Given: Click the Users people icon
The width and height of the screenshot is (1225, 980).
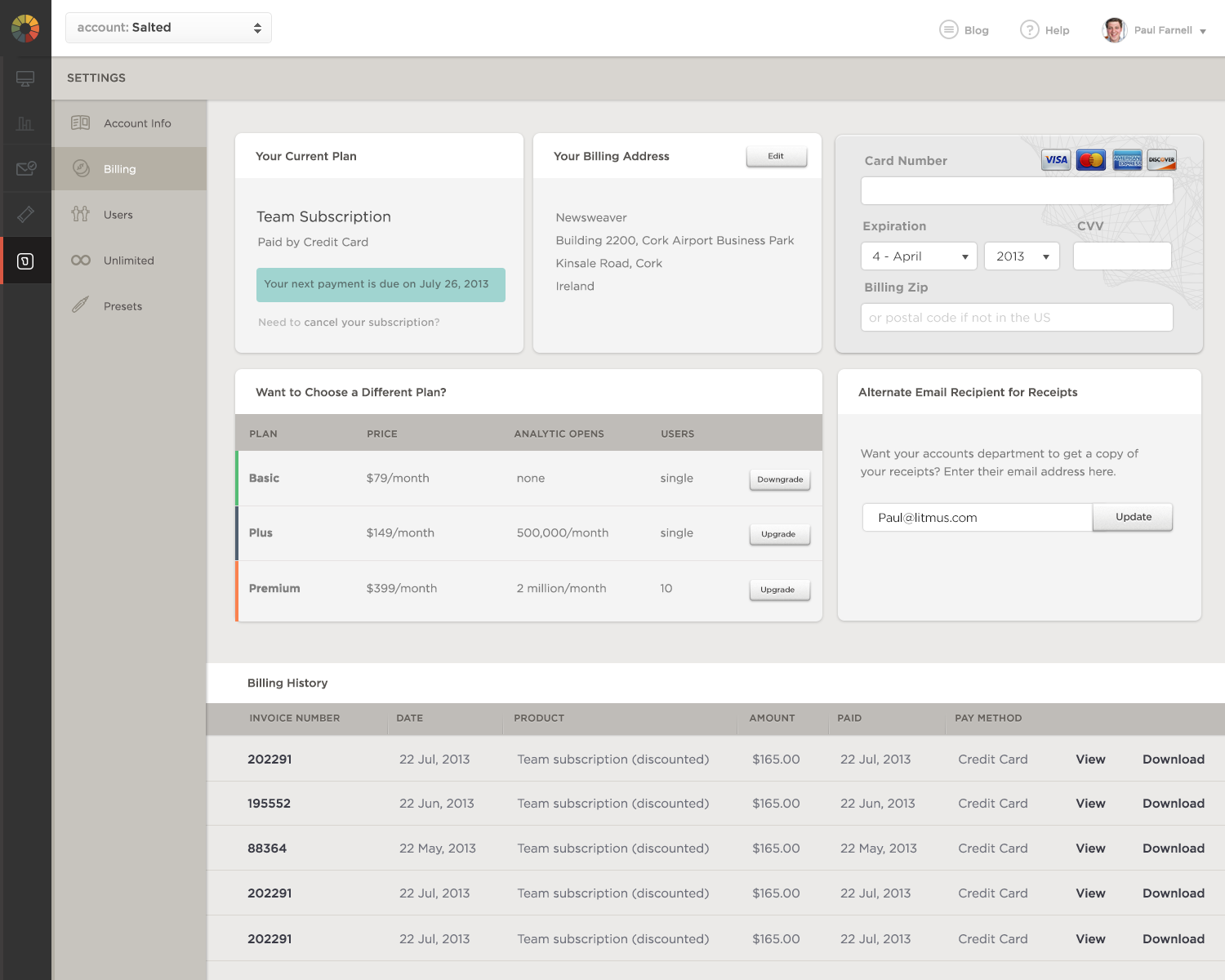Looking at the screenshot, I should coord(80,214).
